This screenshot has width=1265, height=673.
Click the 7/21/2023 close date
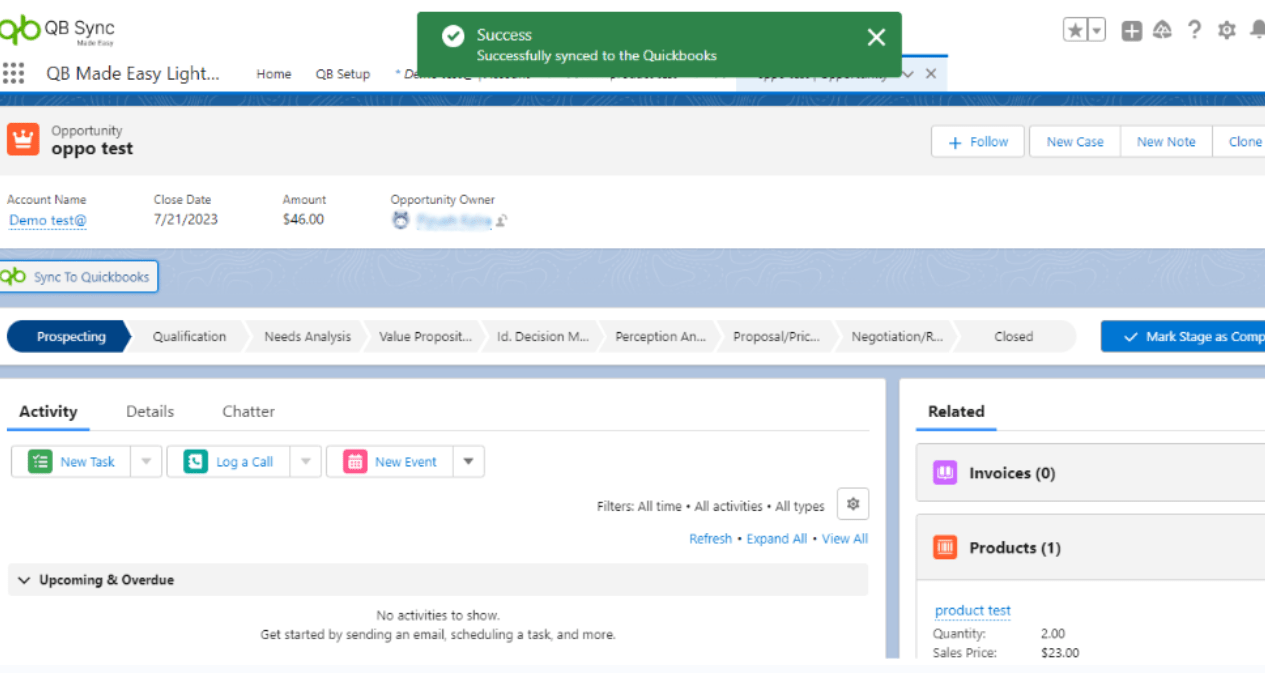pos(186,220)
